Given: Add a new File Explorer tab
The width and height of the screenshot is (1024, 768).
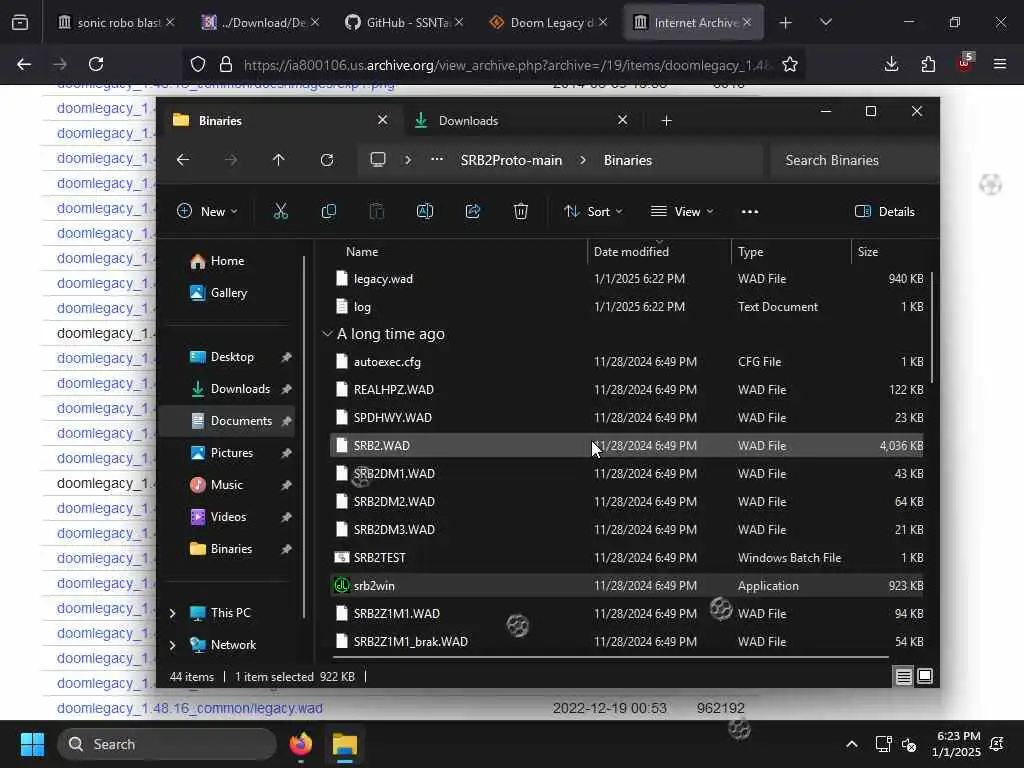Looking at the screenshot, I should [666, 121].
